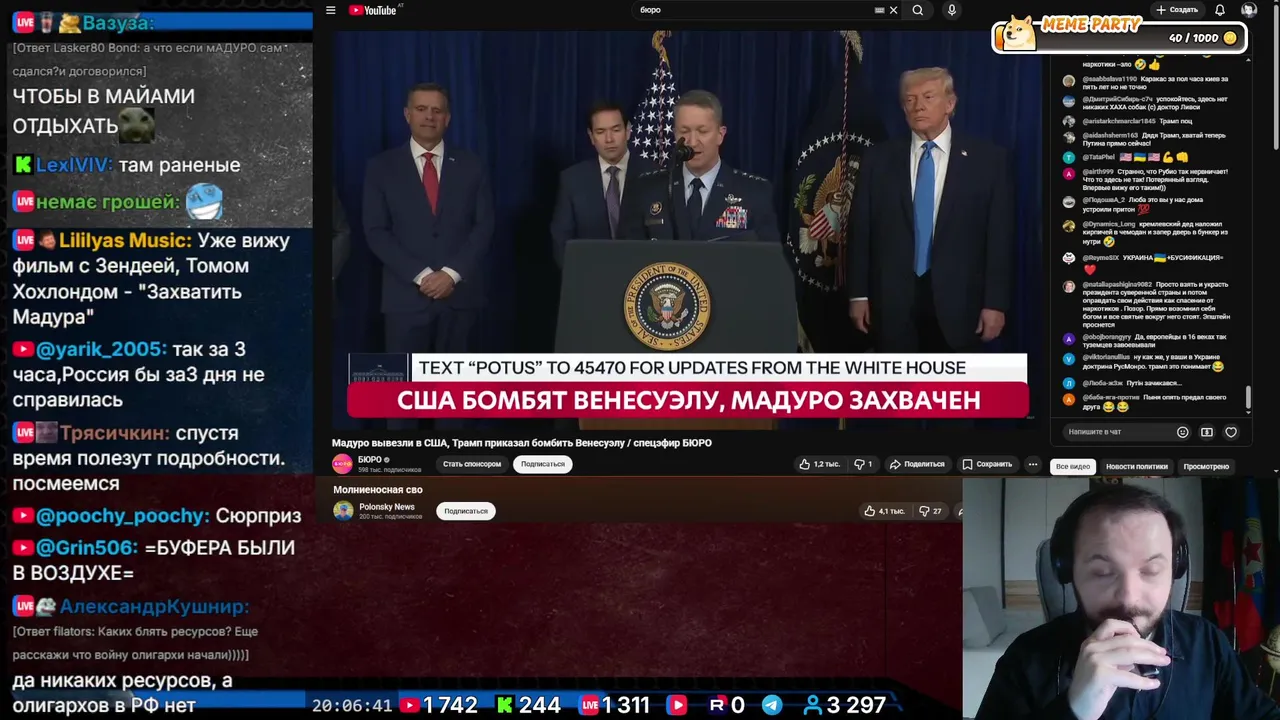Click video title Мадуро вывезли в США

(x=522, y=443)
